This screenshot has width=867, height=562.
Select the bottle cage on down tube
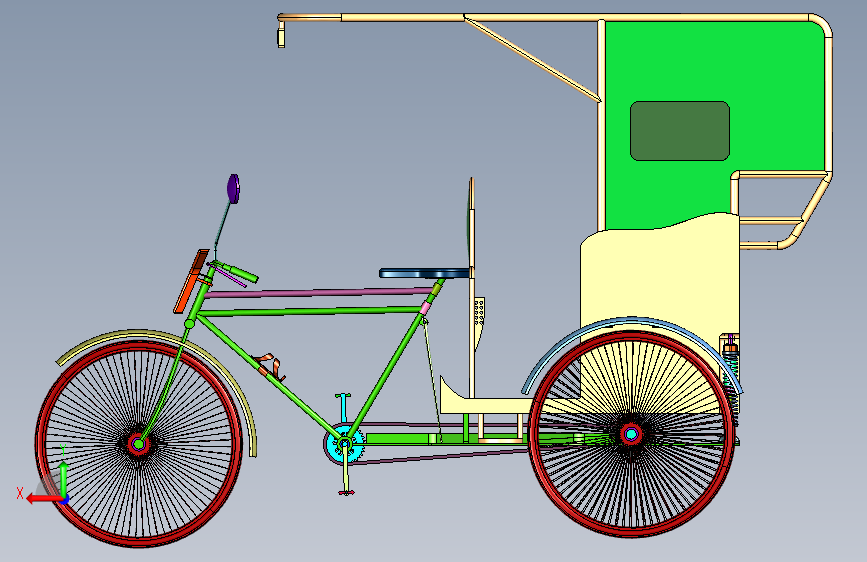point(272,366)
